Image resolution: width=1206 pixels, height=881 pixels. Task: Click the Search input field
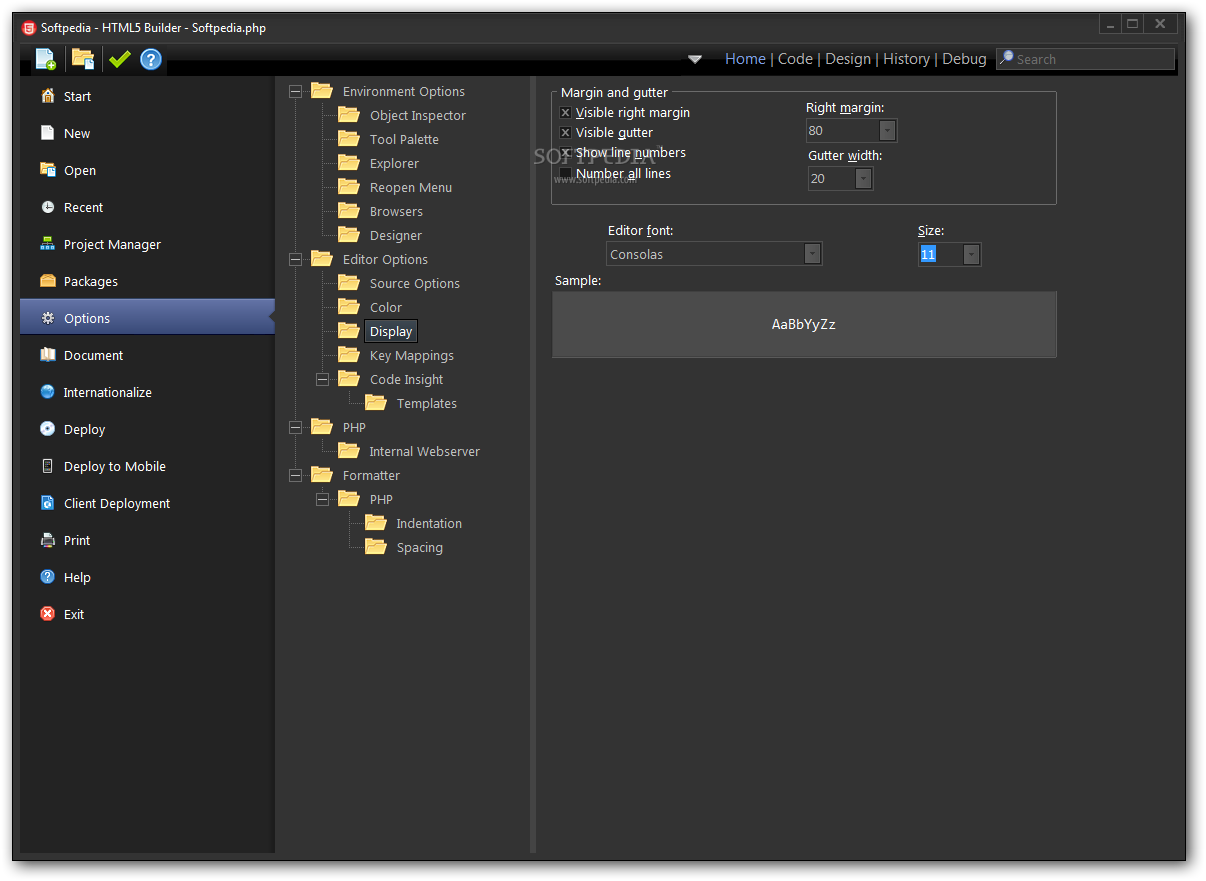1086,59
